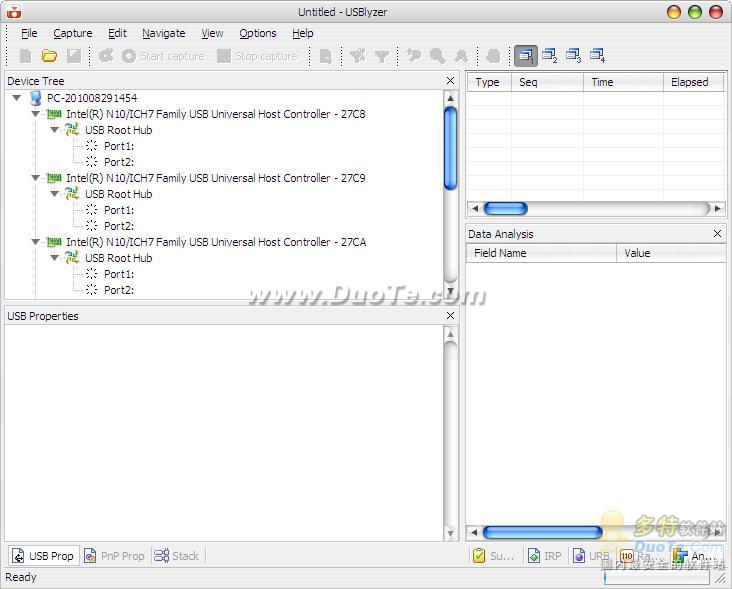Select Port2: under controller 27CA
The image size is (732, 589).
pyautogui.click(x=119, y=290)
